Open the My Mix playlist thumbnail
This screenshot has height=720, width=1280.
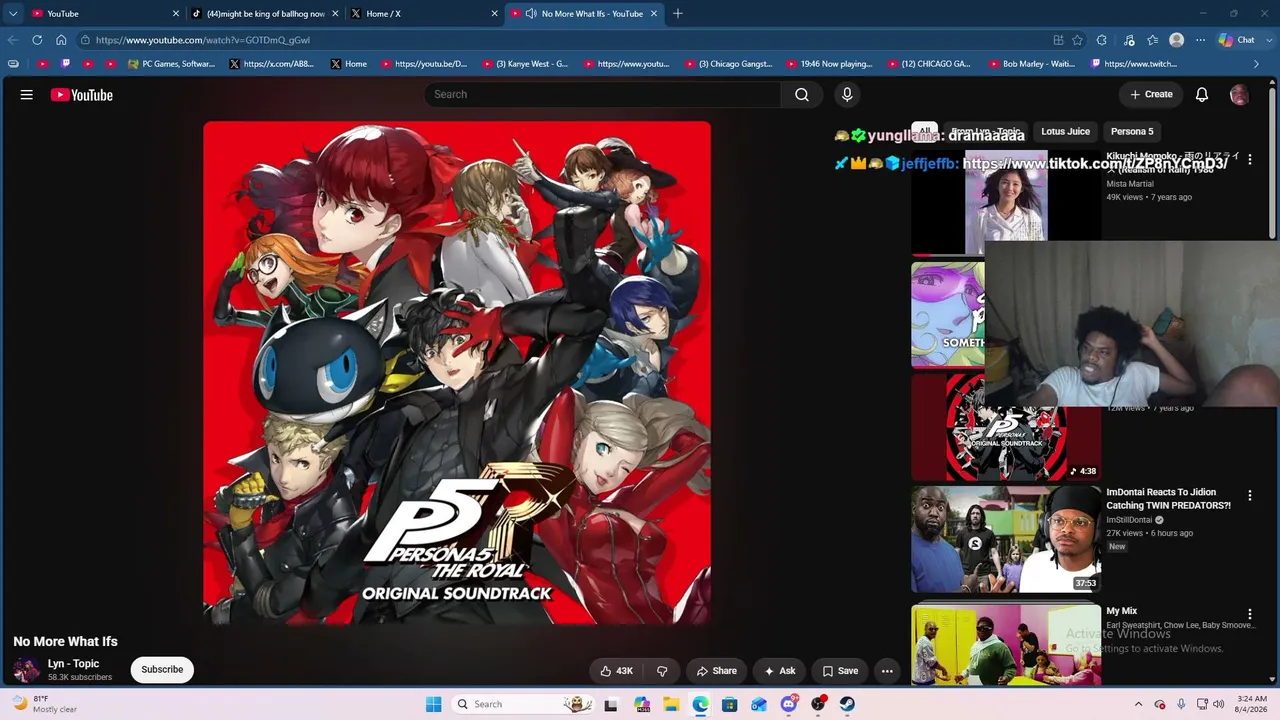pyautogui.click(x=1006, y=645)
